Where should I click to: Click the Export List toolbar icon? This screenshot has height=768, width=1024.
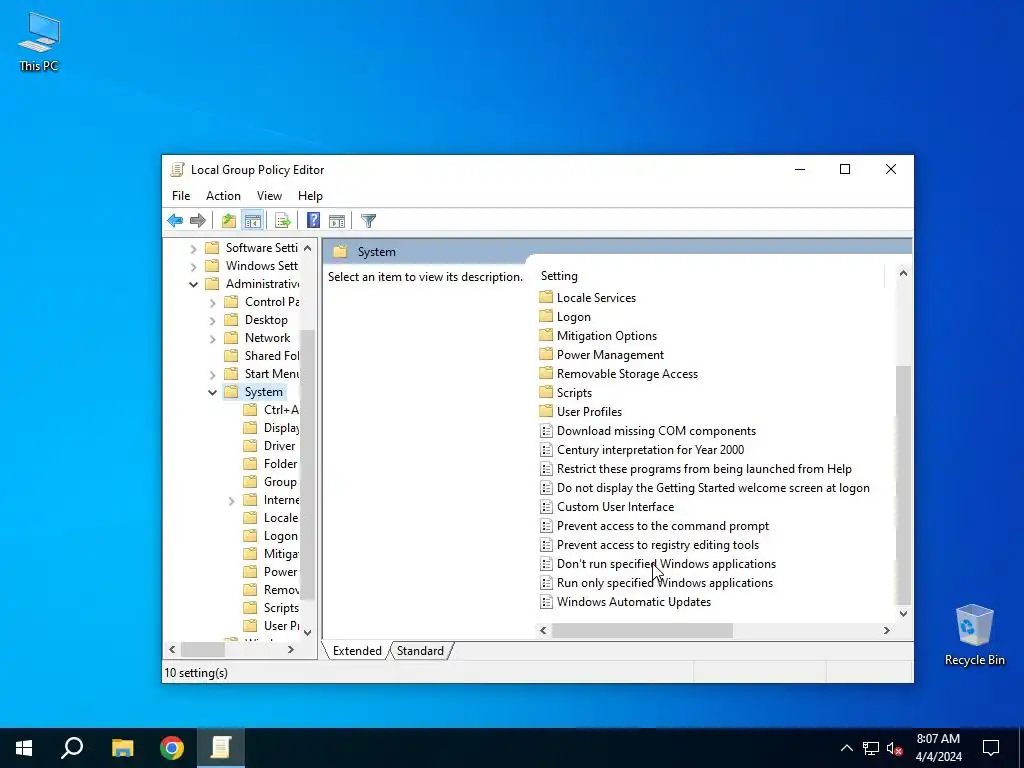point(282,221)
